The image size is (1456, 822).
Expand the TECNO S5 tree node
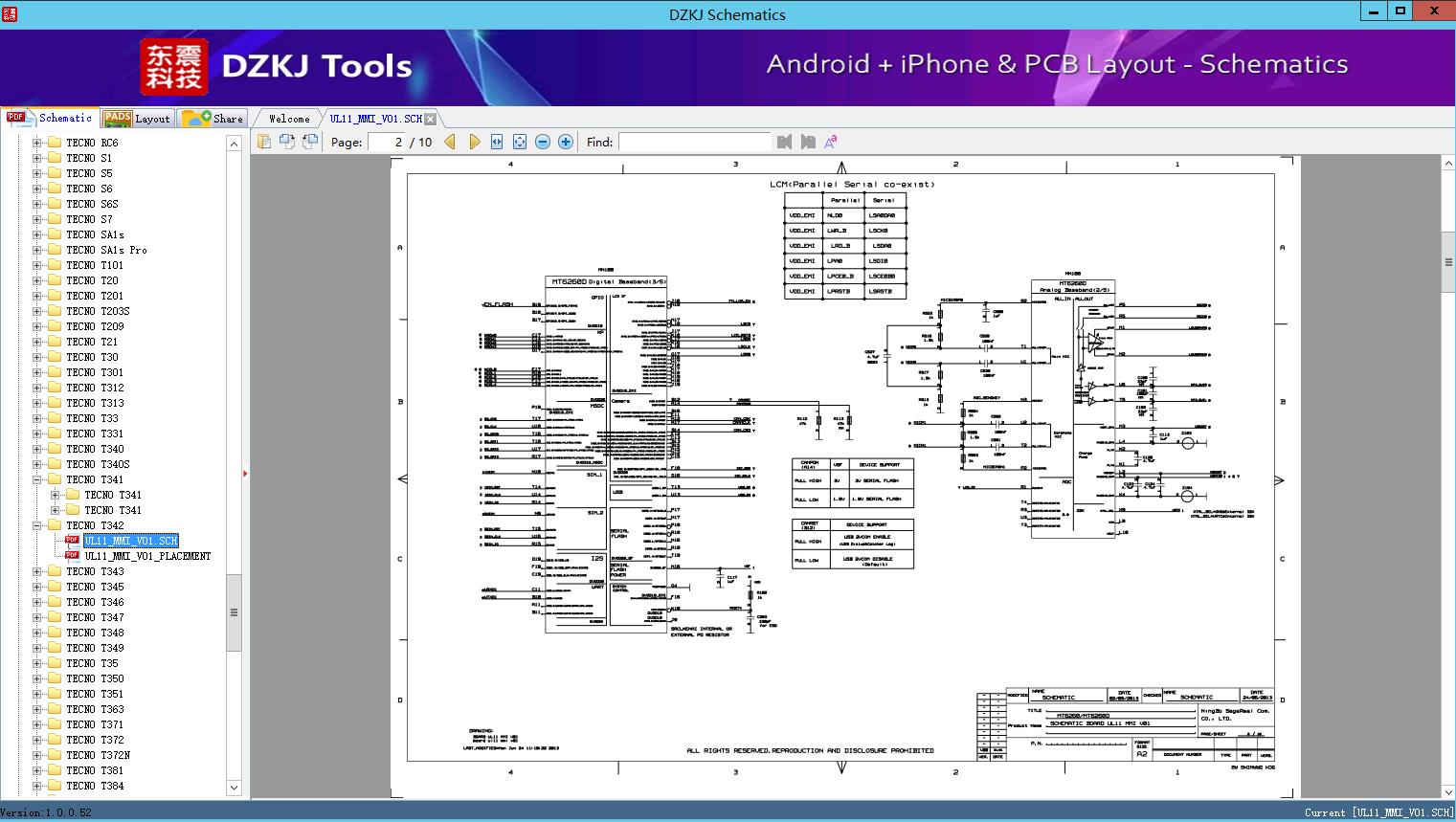[36, 173]
